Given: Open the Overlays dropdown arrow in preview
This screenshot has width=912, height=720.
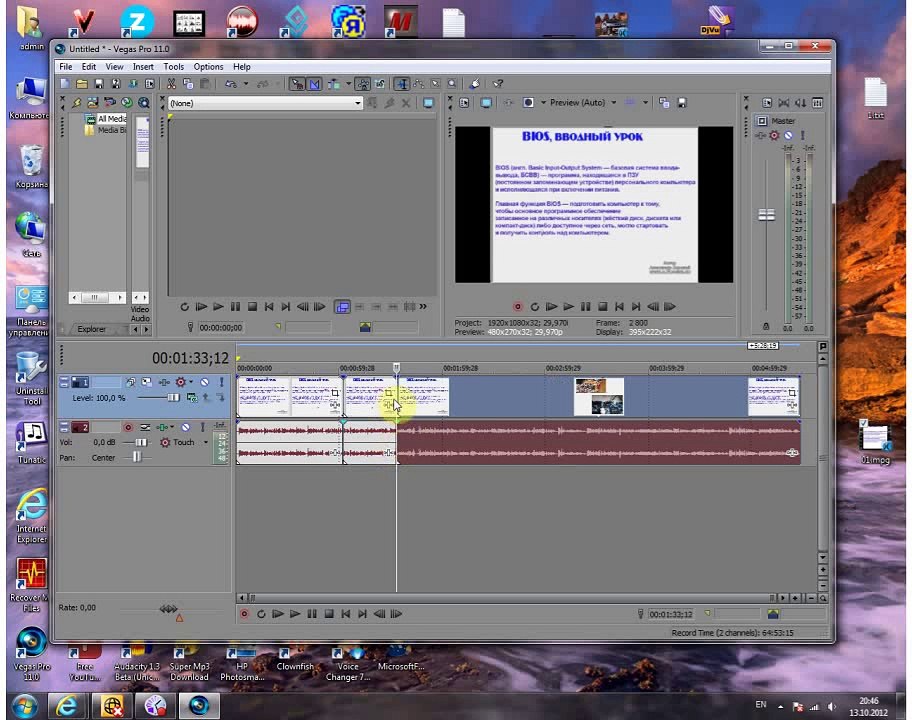Looking at the screenshot, I should pos(645,103).
